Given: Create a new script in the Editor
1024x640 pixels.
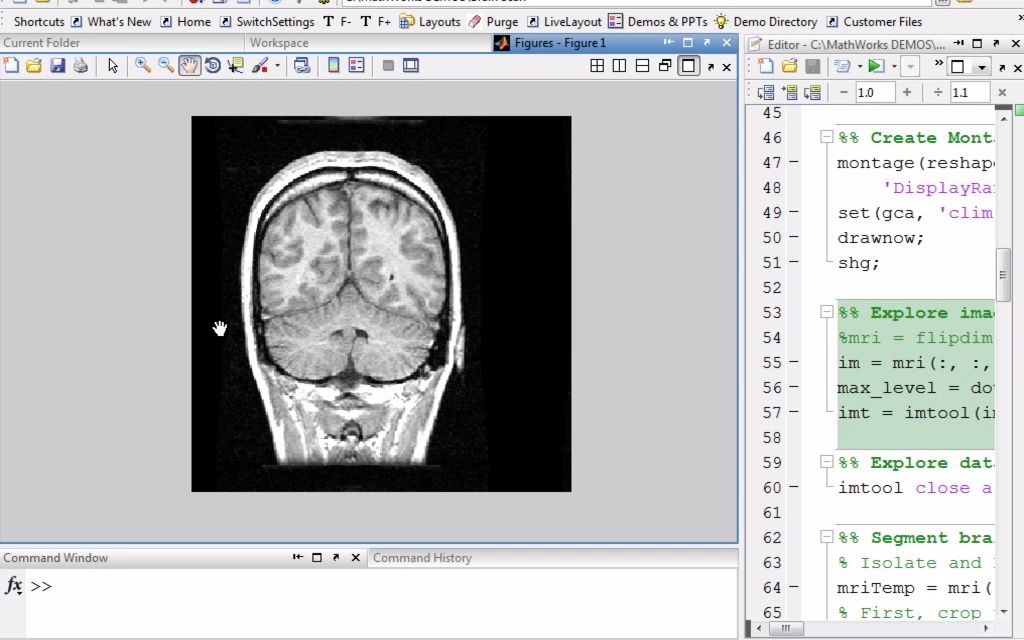Looking at the screenshot, I should point(766,66).
